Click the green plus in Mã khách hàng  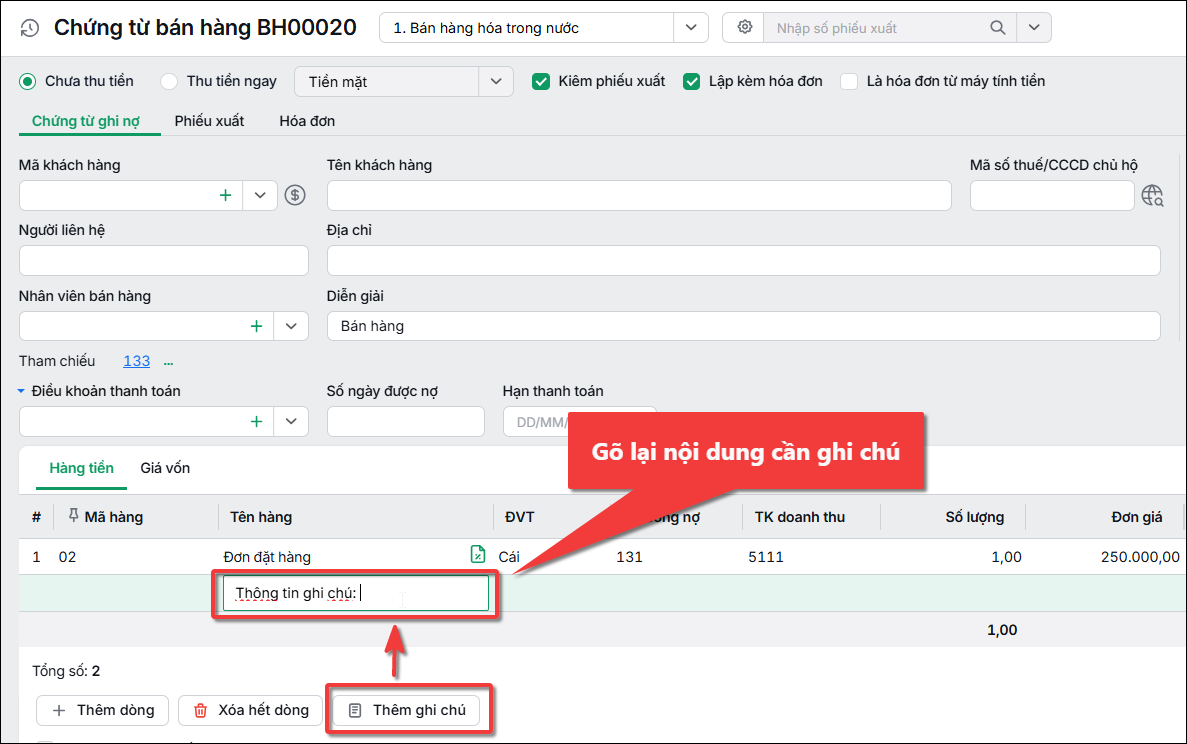pyautogui.click(x=225, y=195)
